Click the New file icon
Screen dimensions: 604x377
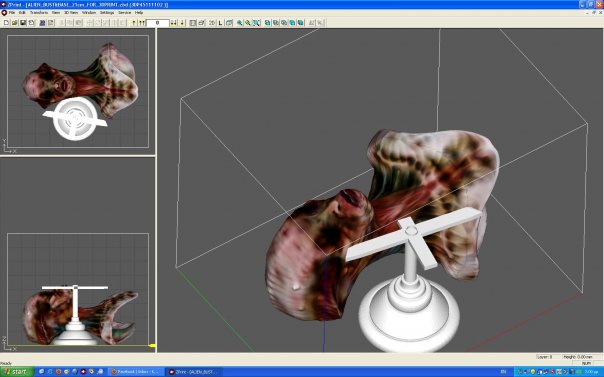pos(6,23)
